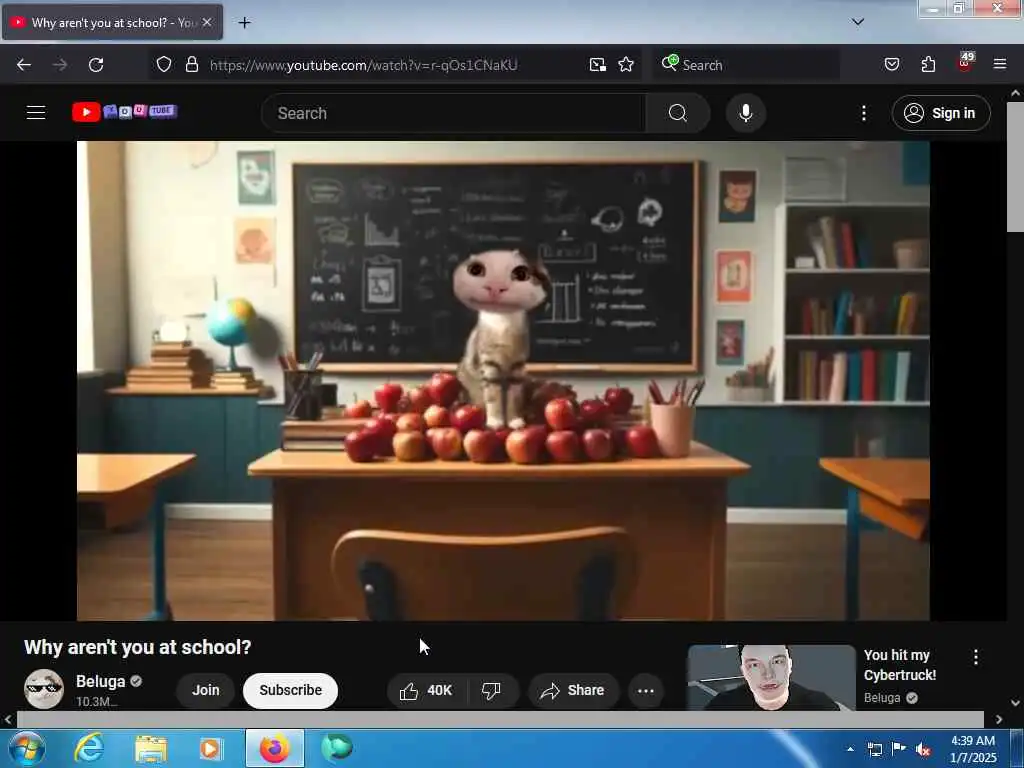Open File Explorer folder on taskbar
Viewport: 1024px width, 768px height.
(x=151, y=748)
